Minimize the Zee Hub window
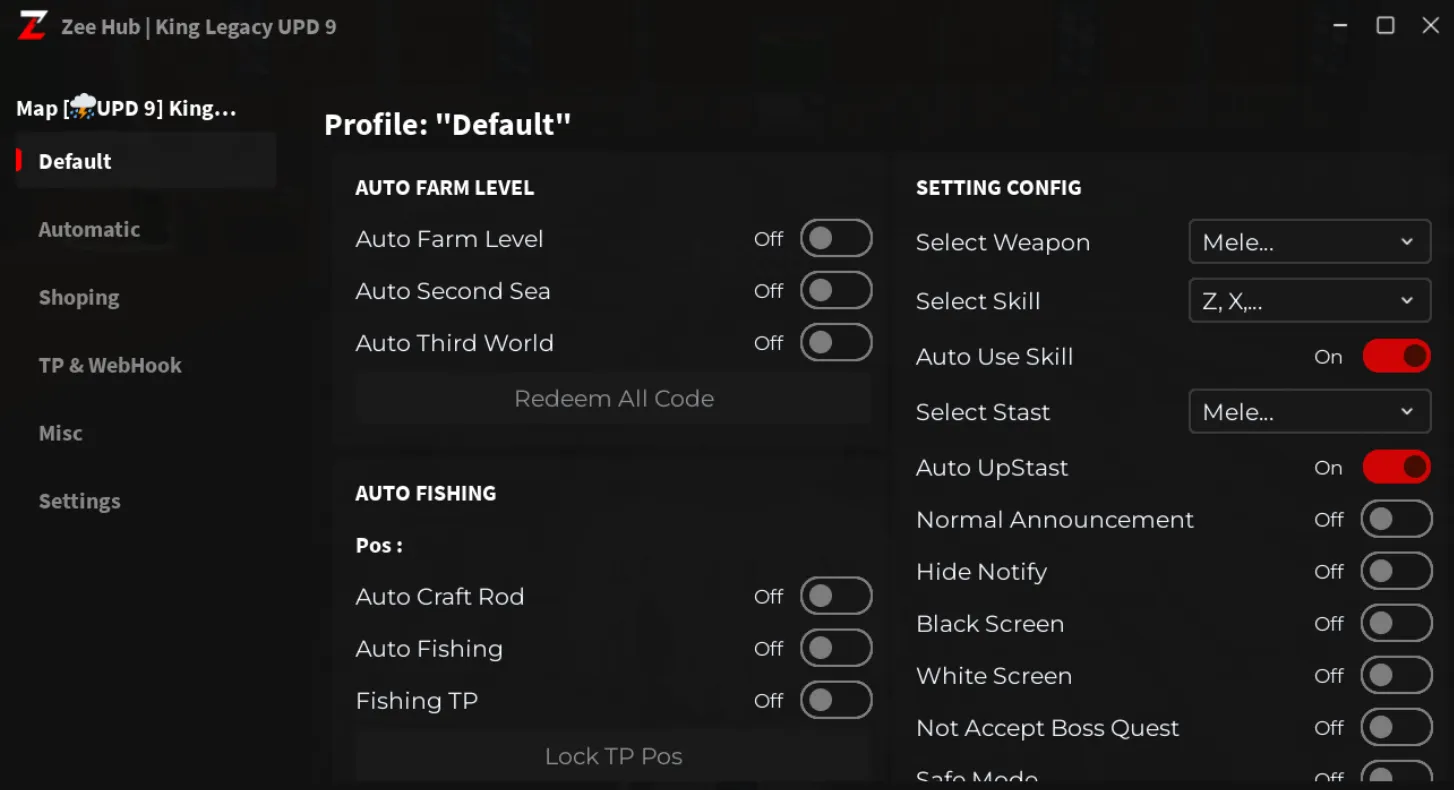This screenshot has height=790, width=1454. (x=1340, y=26)
